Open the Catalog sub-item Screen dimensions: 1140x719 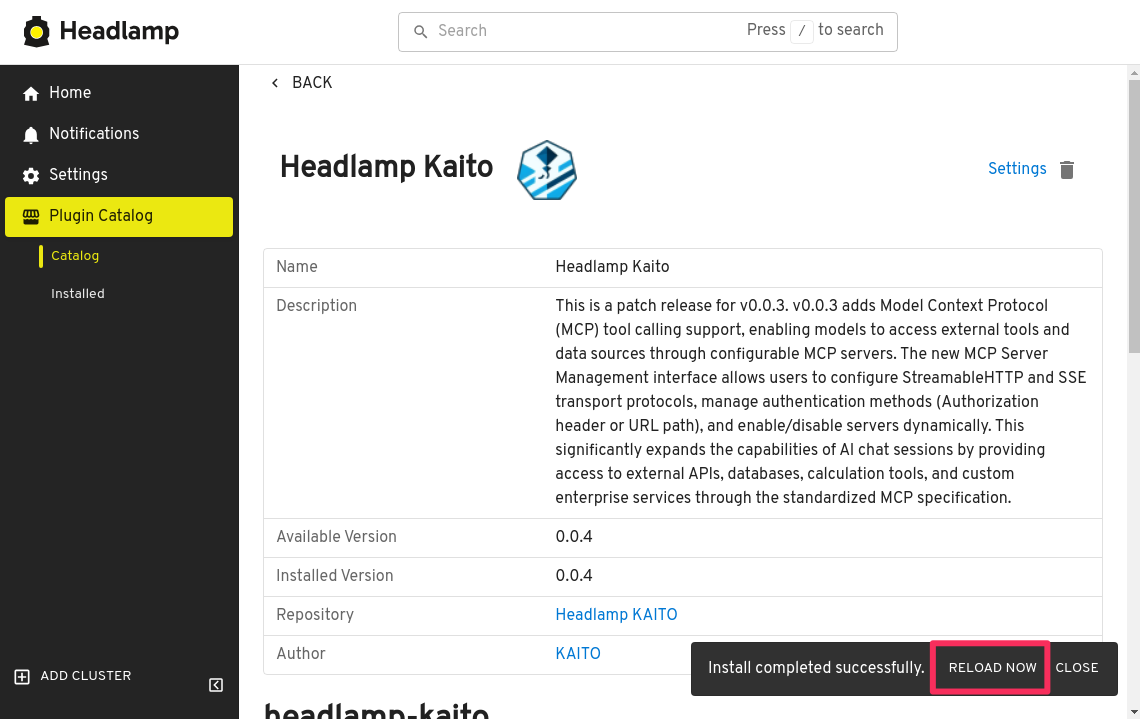click(x=75, y=256)
